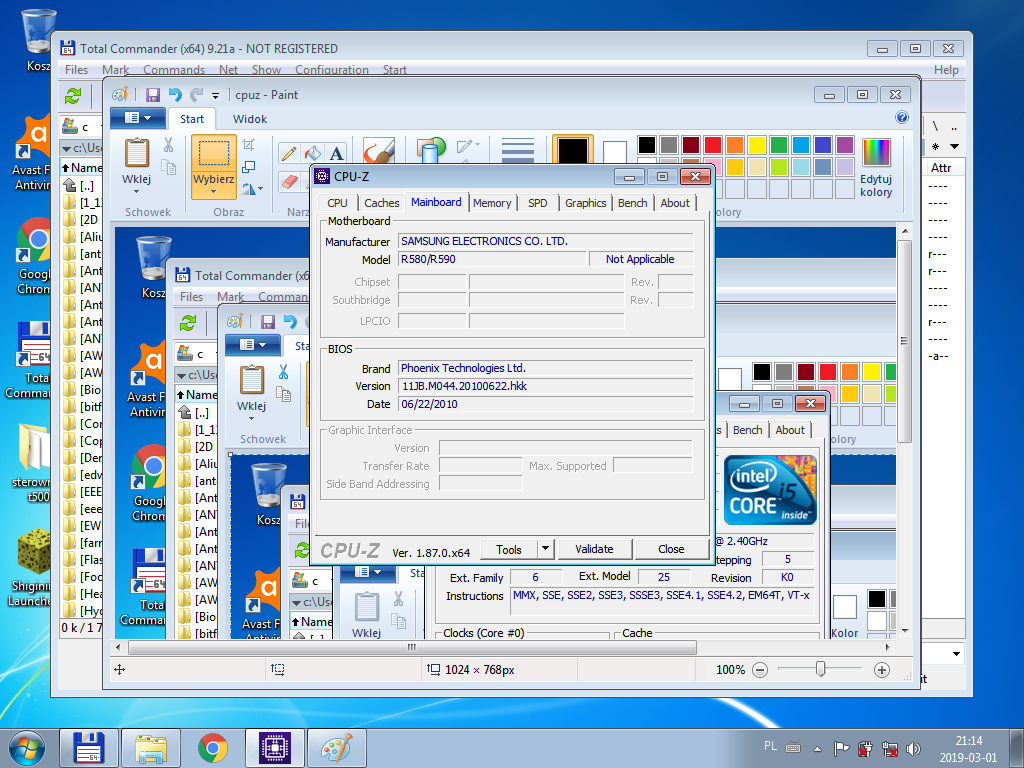Open Paint's blue file menu button

[x=137, y=118]
